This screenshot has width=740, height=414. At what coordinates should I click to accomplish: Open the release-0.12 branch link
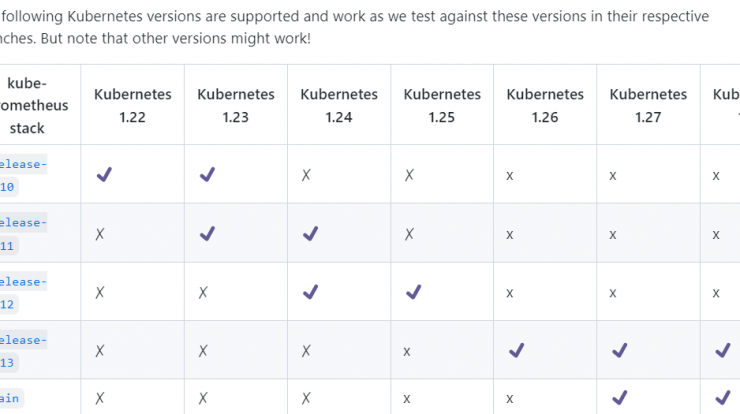(23, 293)
